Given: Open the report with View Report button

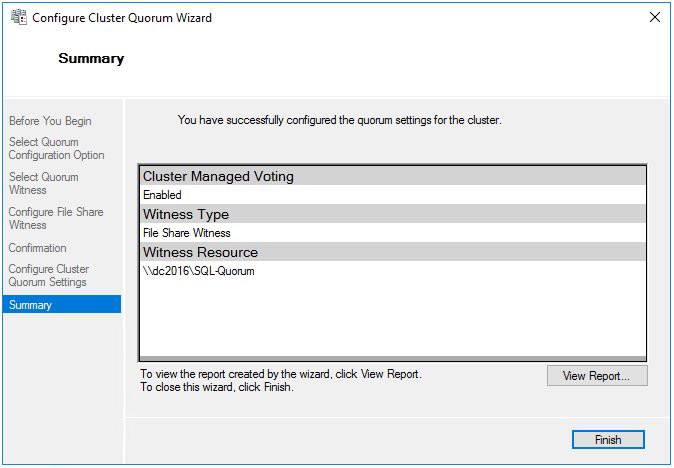Looking at the screenshot, I should pyautogui.click(x=597, y=376).
